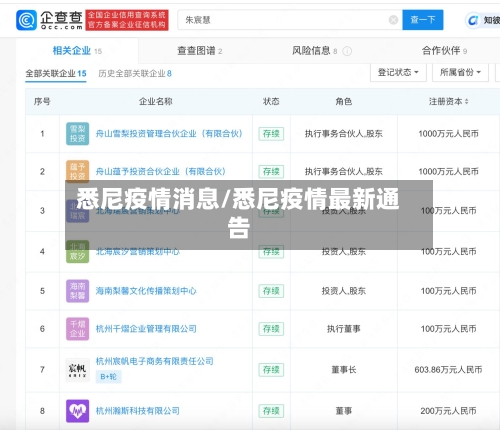Click the 蕴予投资 company logo

pos(77,171)
